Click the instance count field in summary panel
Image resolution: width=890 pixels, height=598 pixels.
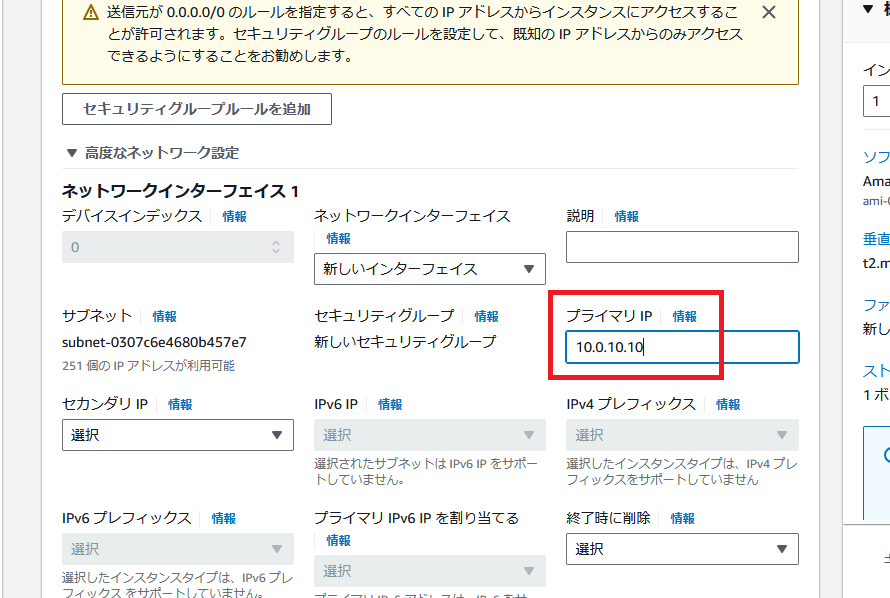coord(876,101)
